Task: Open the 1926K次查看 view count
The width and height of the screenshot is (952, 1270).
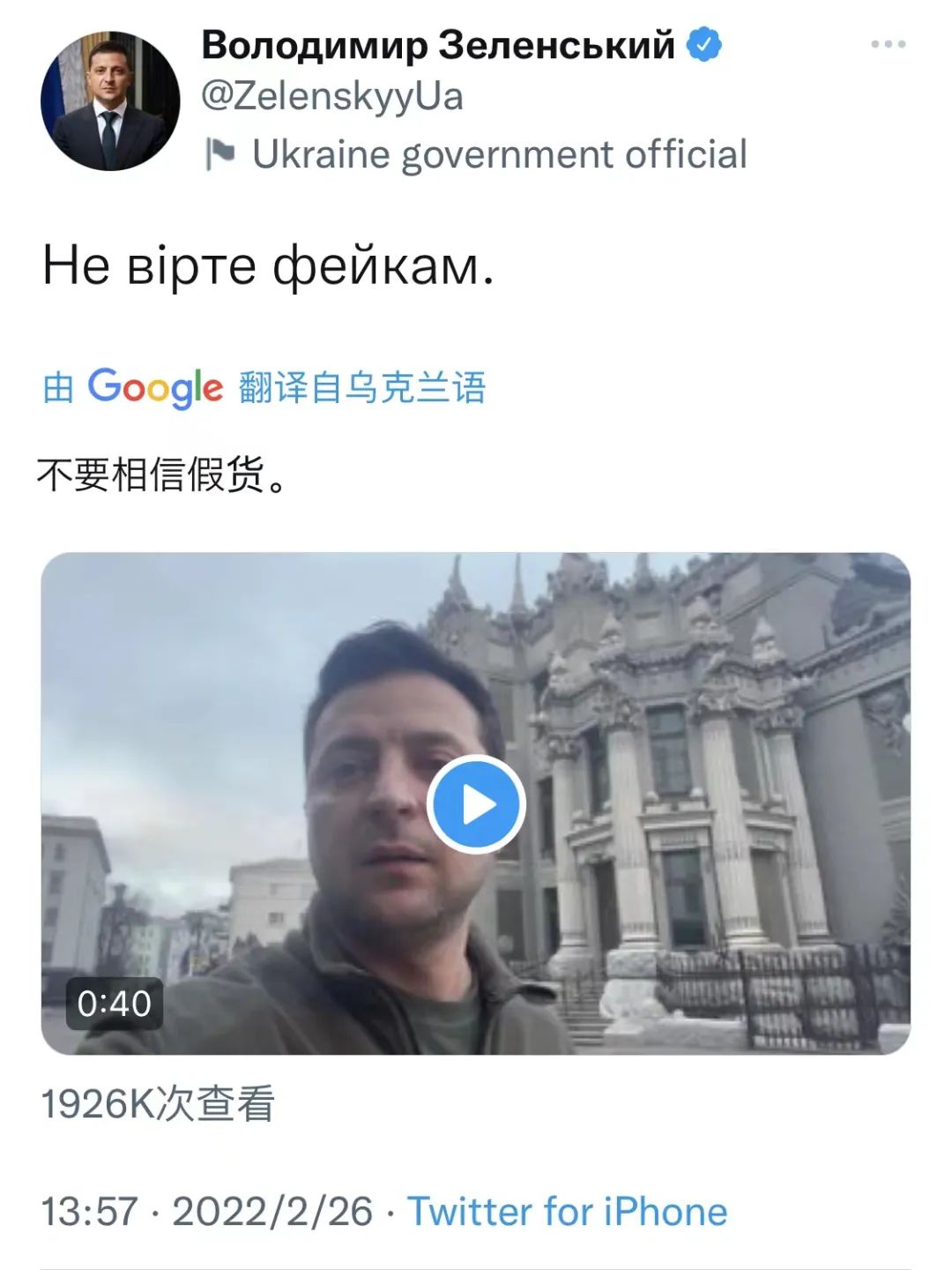Action: tap(159, 1103)
